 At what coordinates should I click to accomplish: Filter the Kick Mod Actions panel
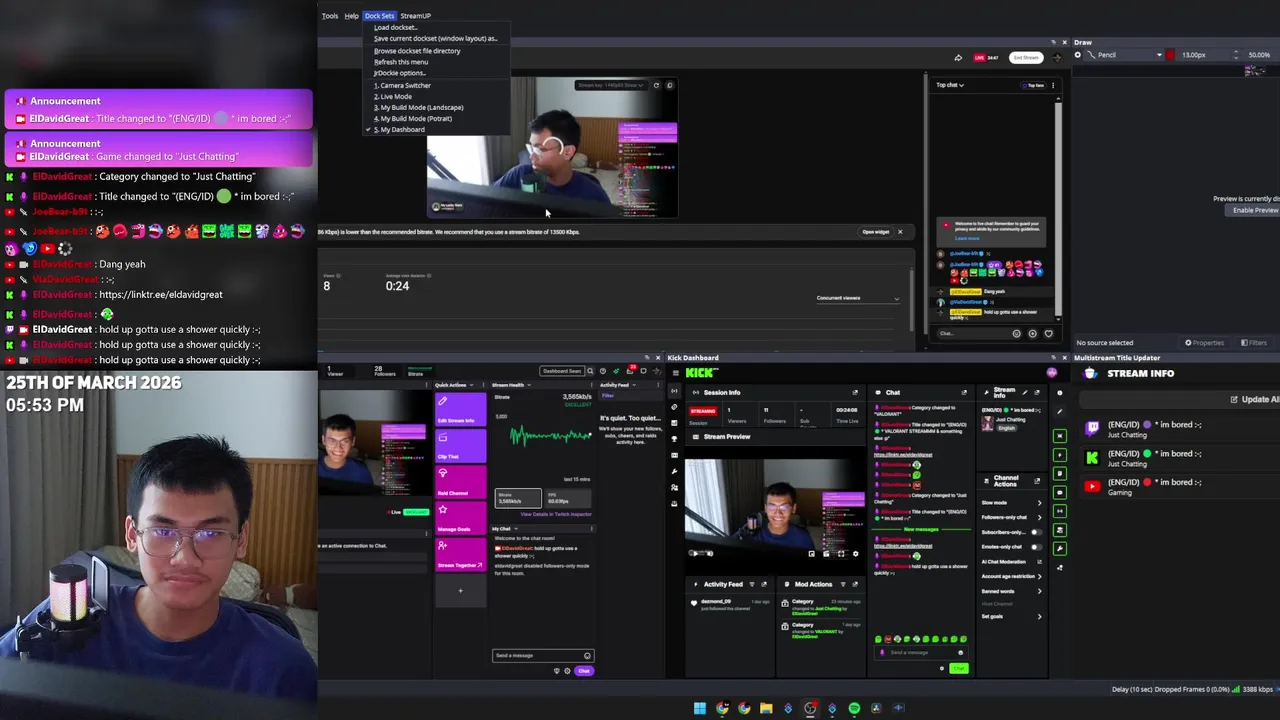tap(842, 584)
